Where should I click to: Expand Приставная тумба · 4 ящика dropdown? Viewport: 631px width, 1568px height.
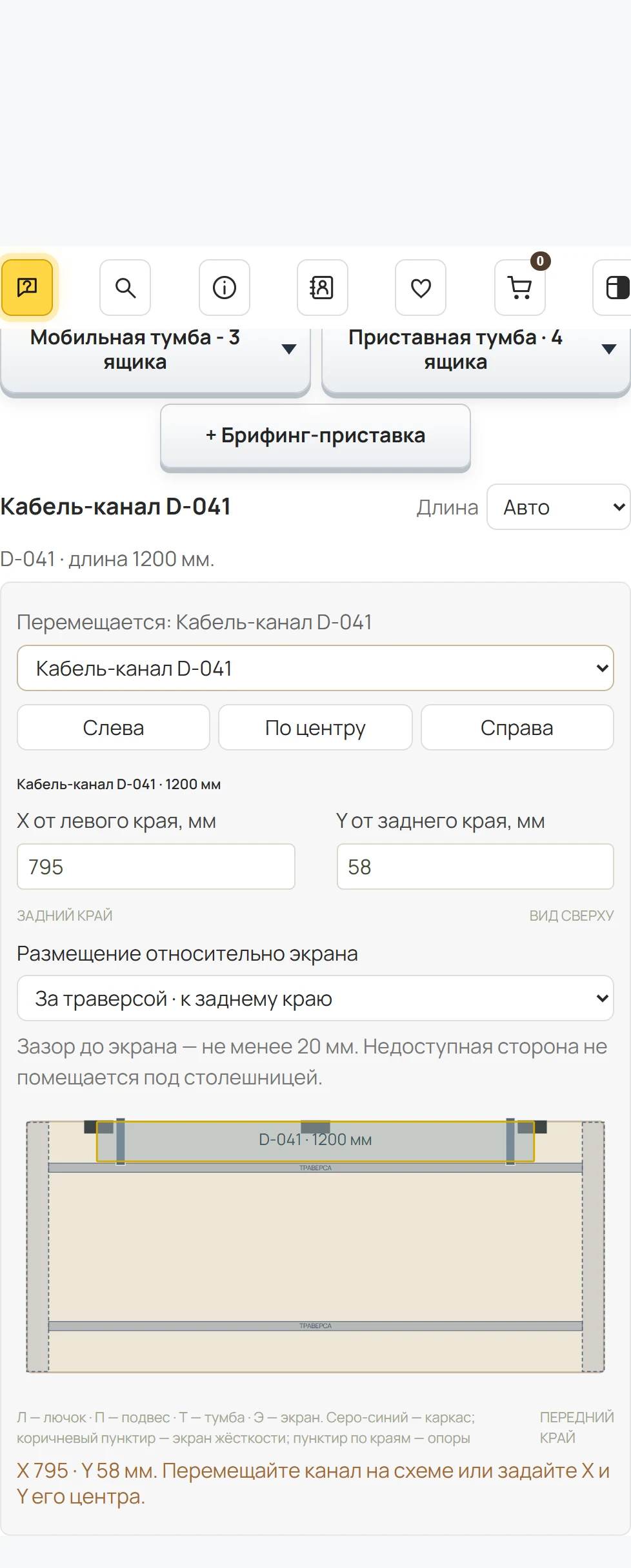coord(476,360)
